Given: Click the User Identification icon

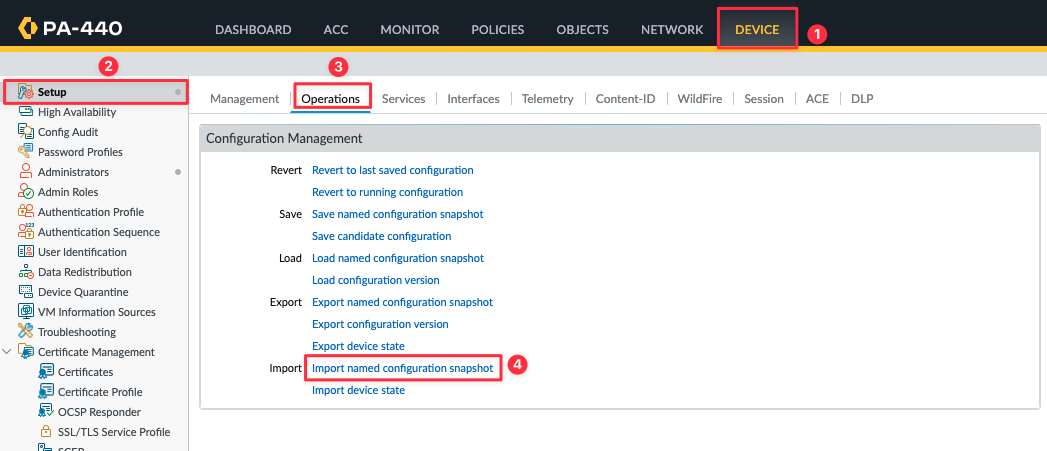Looking at the screenshot, I should [x=25, y=252].
